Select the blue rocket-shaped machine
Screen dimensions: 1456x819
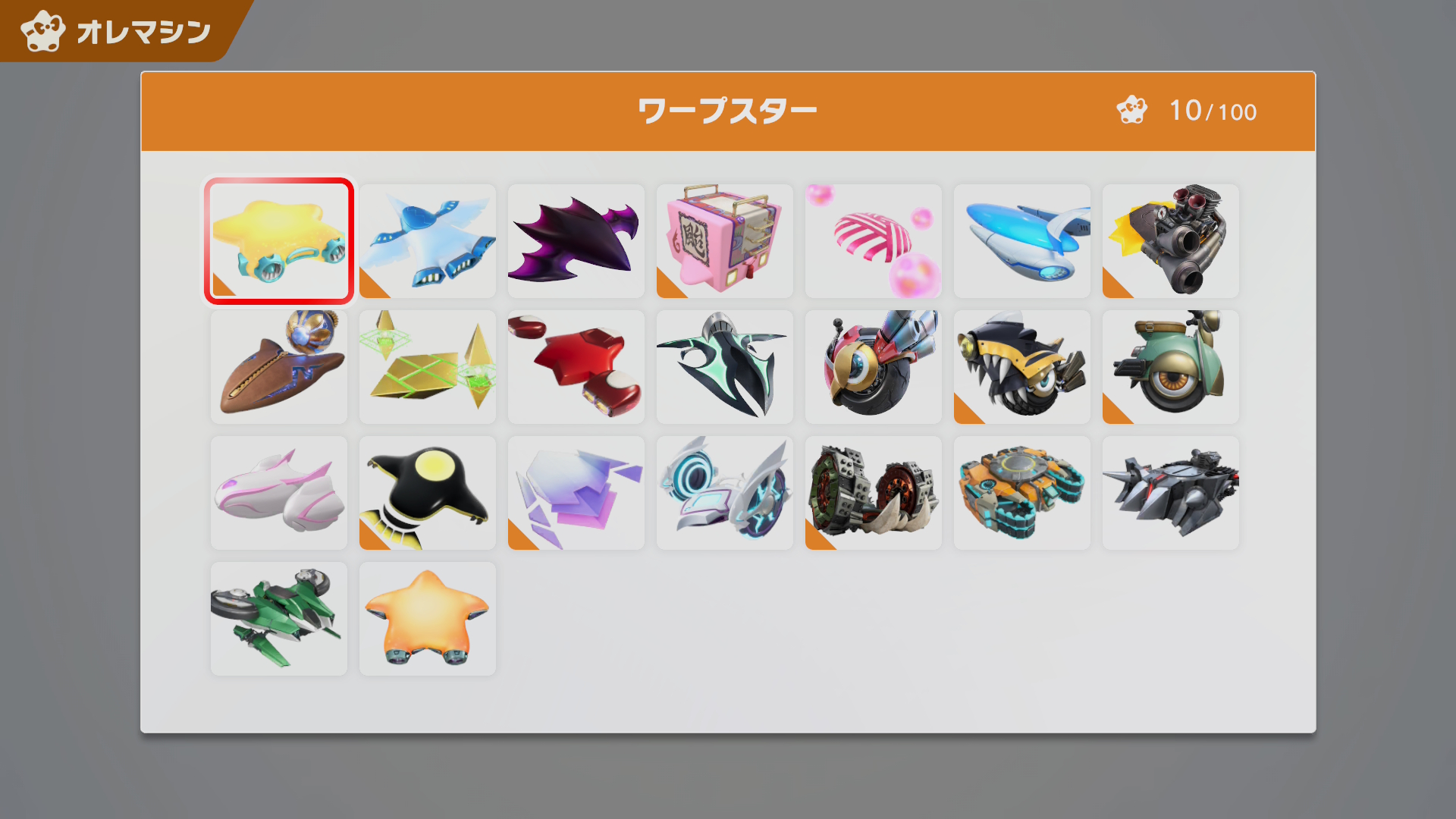(x=1022, y=241)
